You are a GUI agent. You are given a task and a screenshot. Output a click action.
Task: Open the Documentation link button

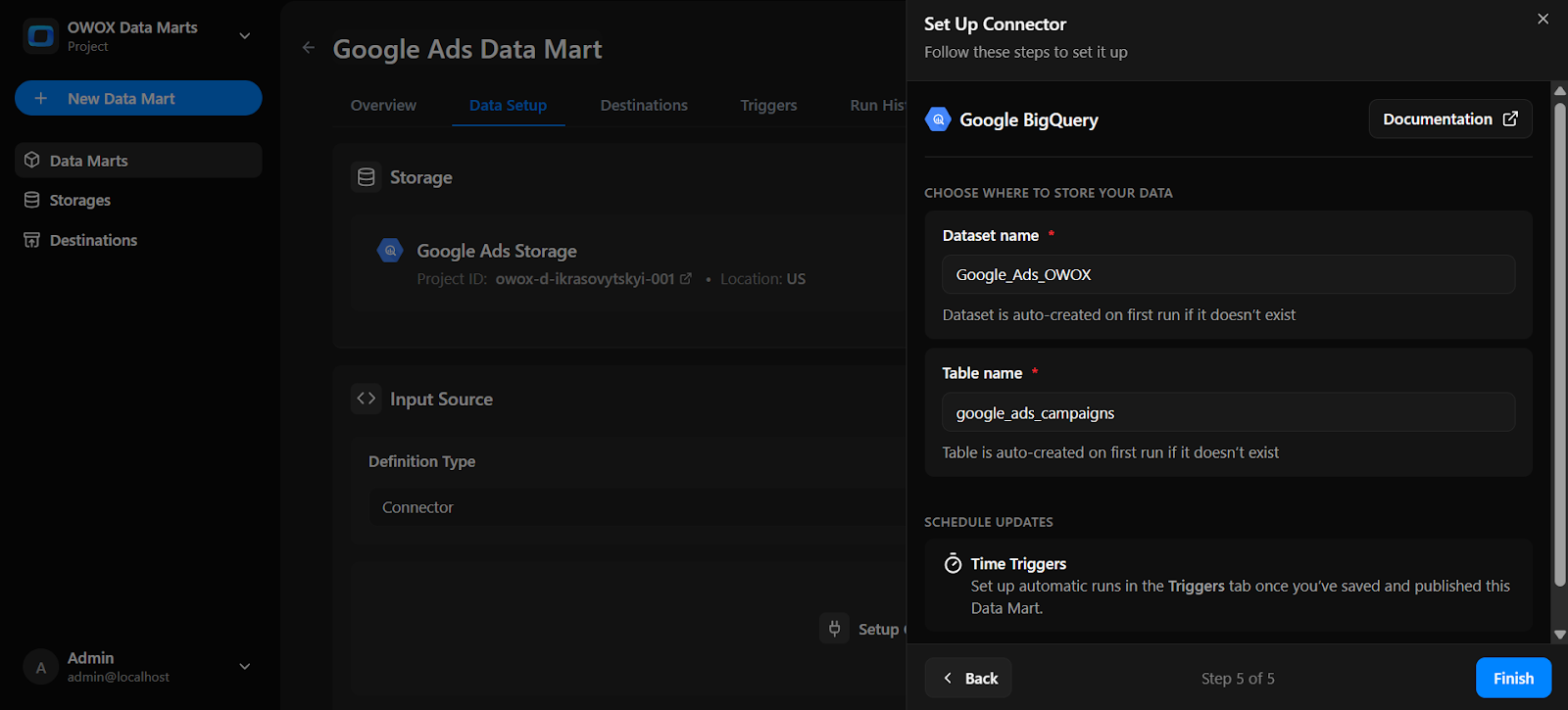(1450, 118)
